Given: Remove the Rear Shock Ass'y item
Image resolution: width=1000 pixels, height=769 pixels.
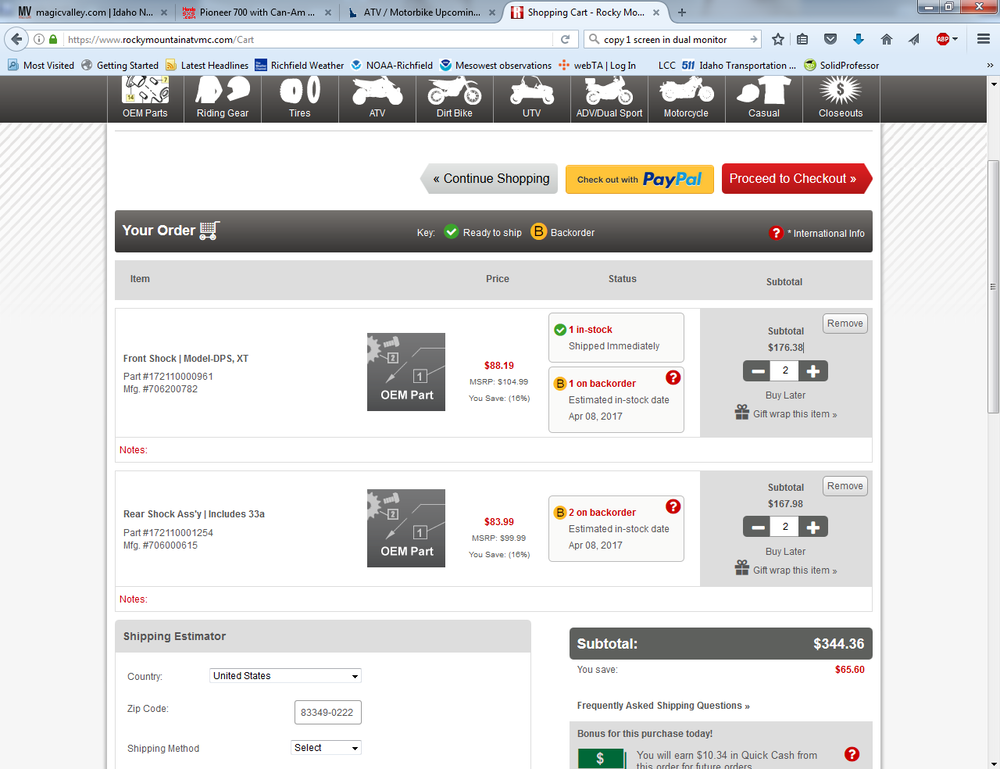Looking at the screenshot, I should pyautogui.click(x=845, y=486).
